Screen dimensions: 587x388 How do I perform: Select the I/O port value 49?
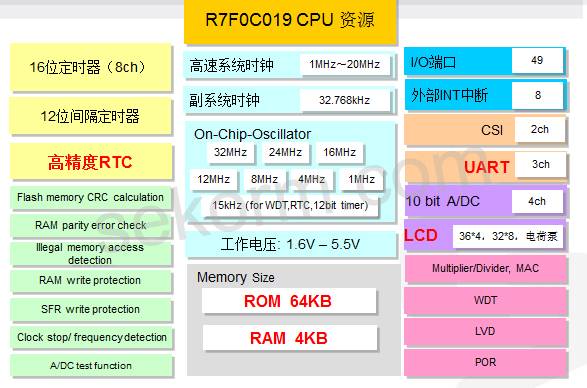[x=537, y=60]
